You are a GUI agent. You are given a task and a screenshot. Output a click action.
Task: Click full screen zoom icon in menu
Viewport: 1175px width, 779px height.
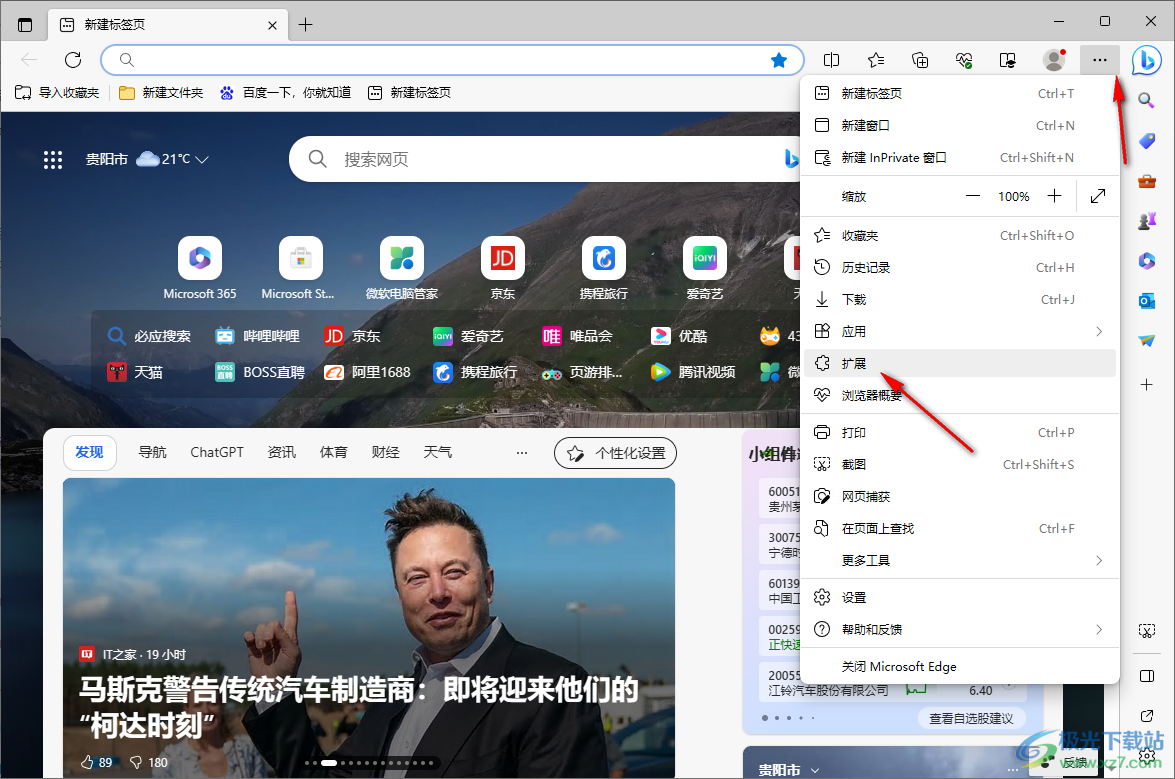tap(1098, 196)
